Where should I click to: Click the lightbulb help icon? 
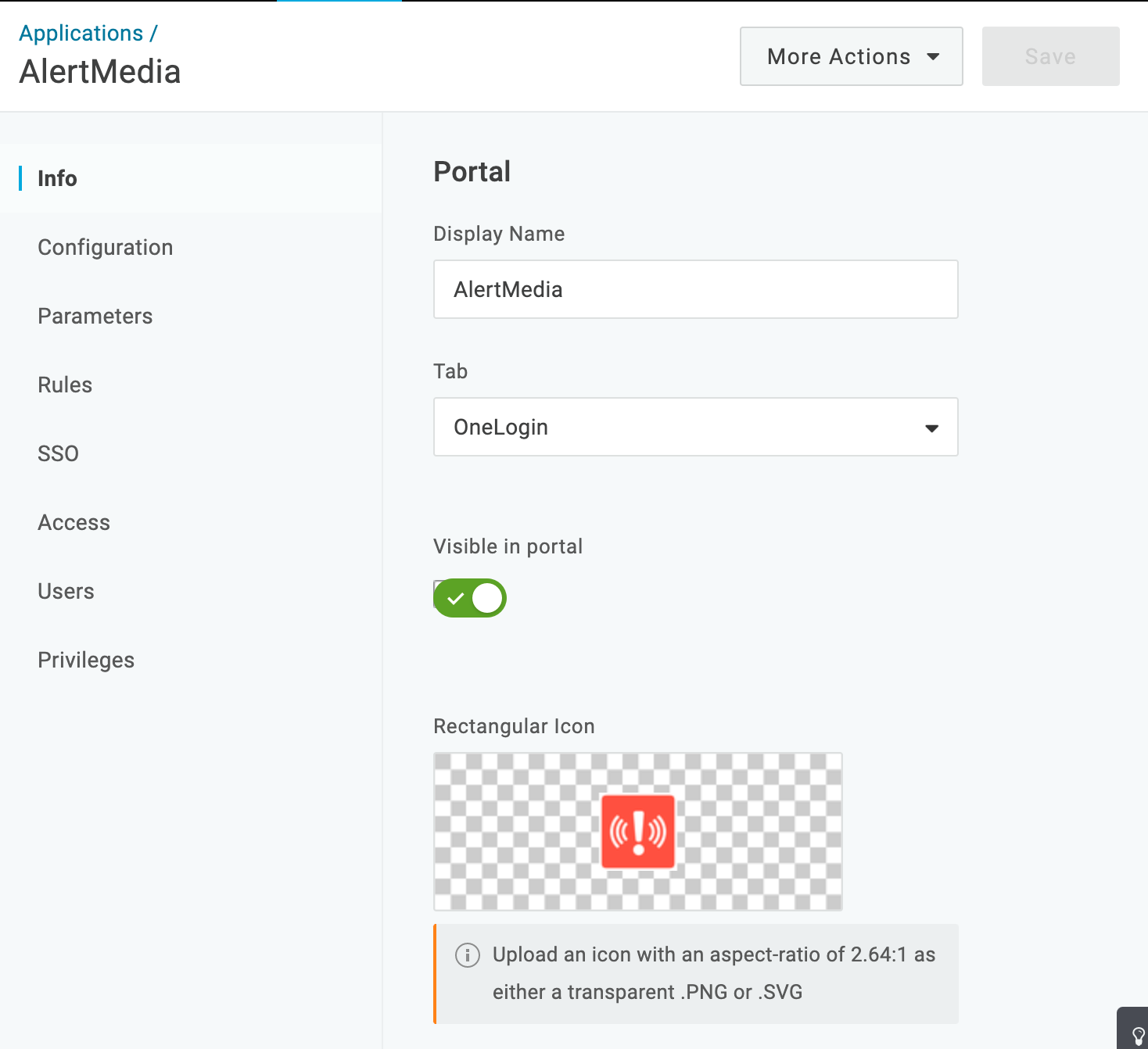[1139, 1036]
